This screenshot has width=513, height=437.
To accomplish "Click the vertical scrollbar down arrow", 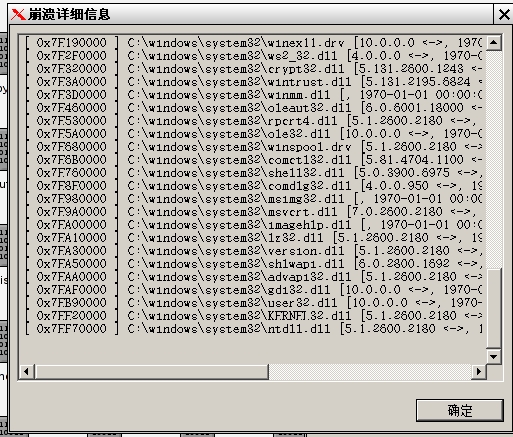I will pyautogui.click(x=494, y=356).
